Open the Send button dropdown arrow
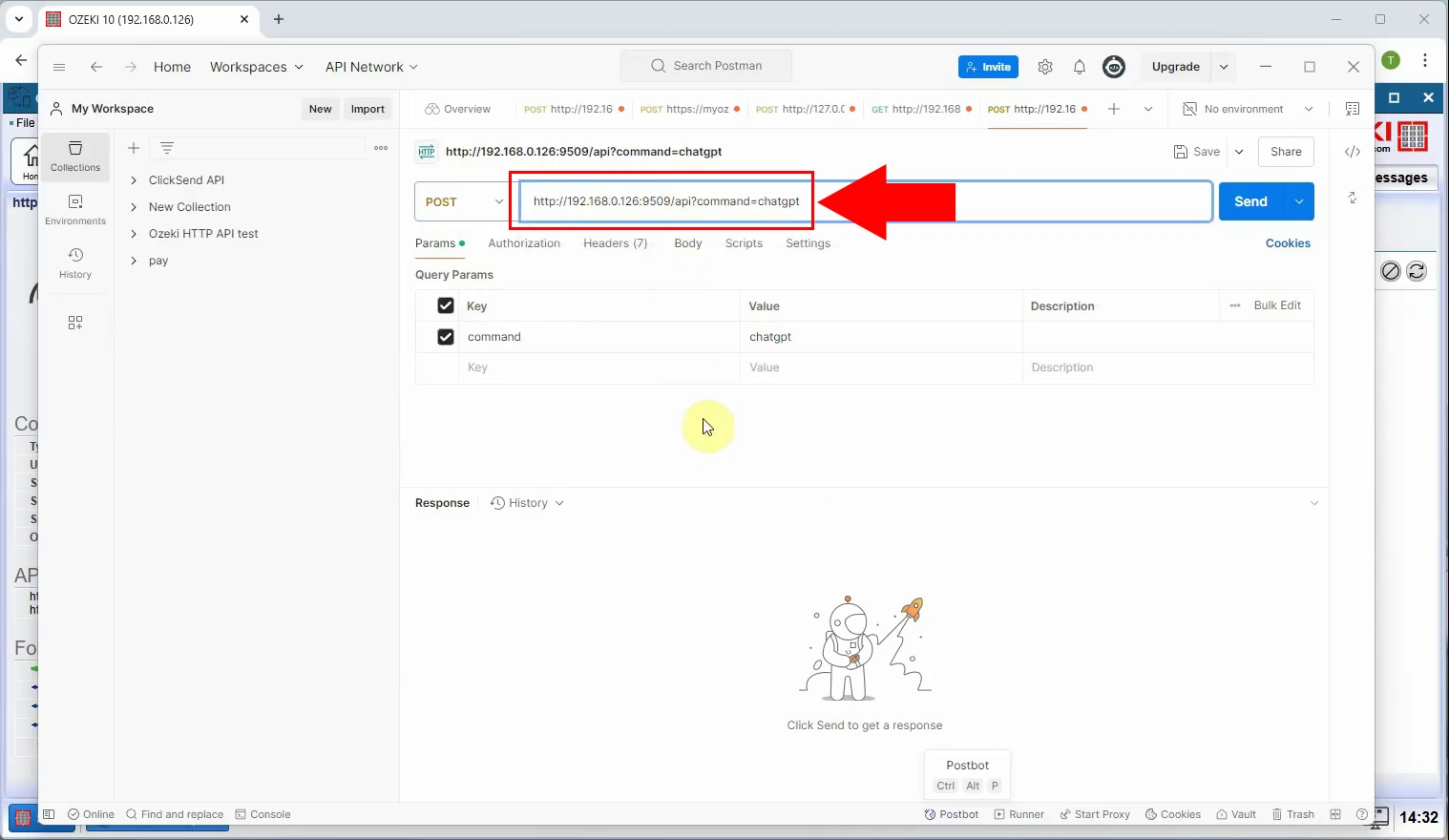Screen dimensions: 1449x840 pyautogui.click(x=1299, y=201)
